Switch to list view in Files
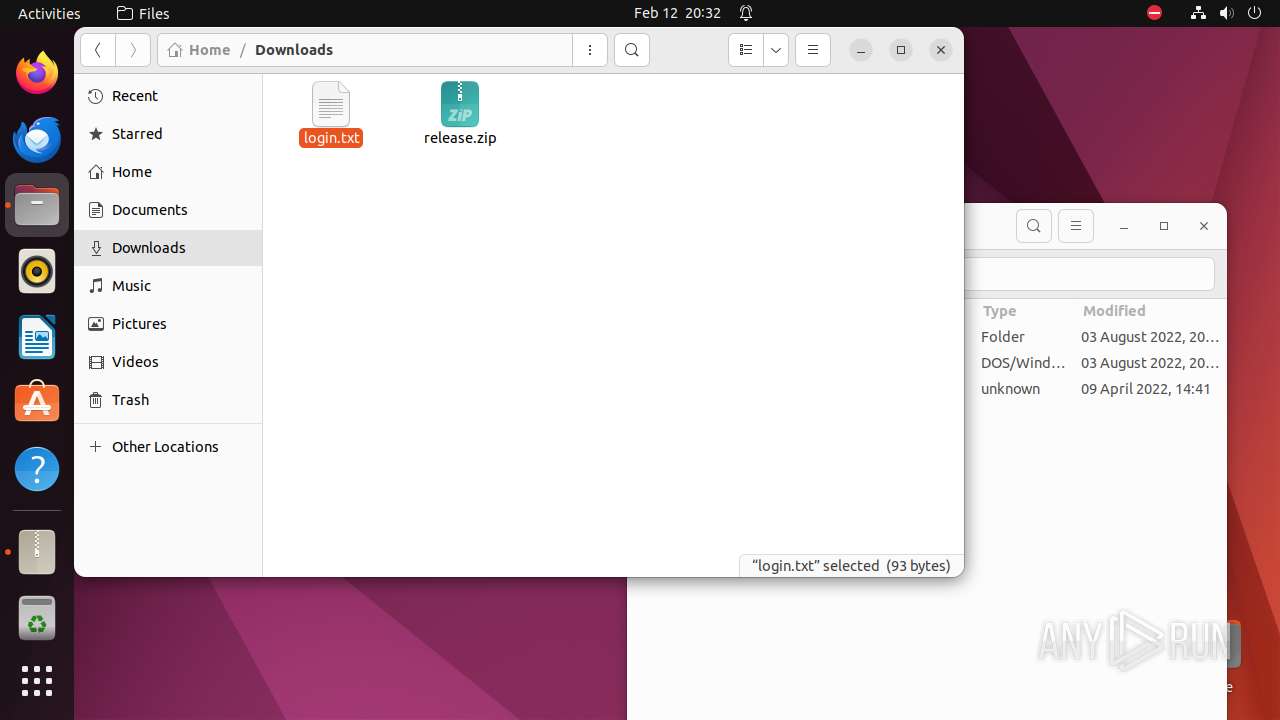The height and width of the screenshot is (720, 1280). (x=746, y=50)
